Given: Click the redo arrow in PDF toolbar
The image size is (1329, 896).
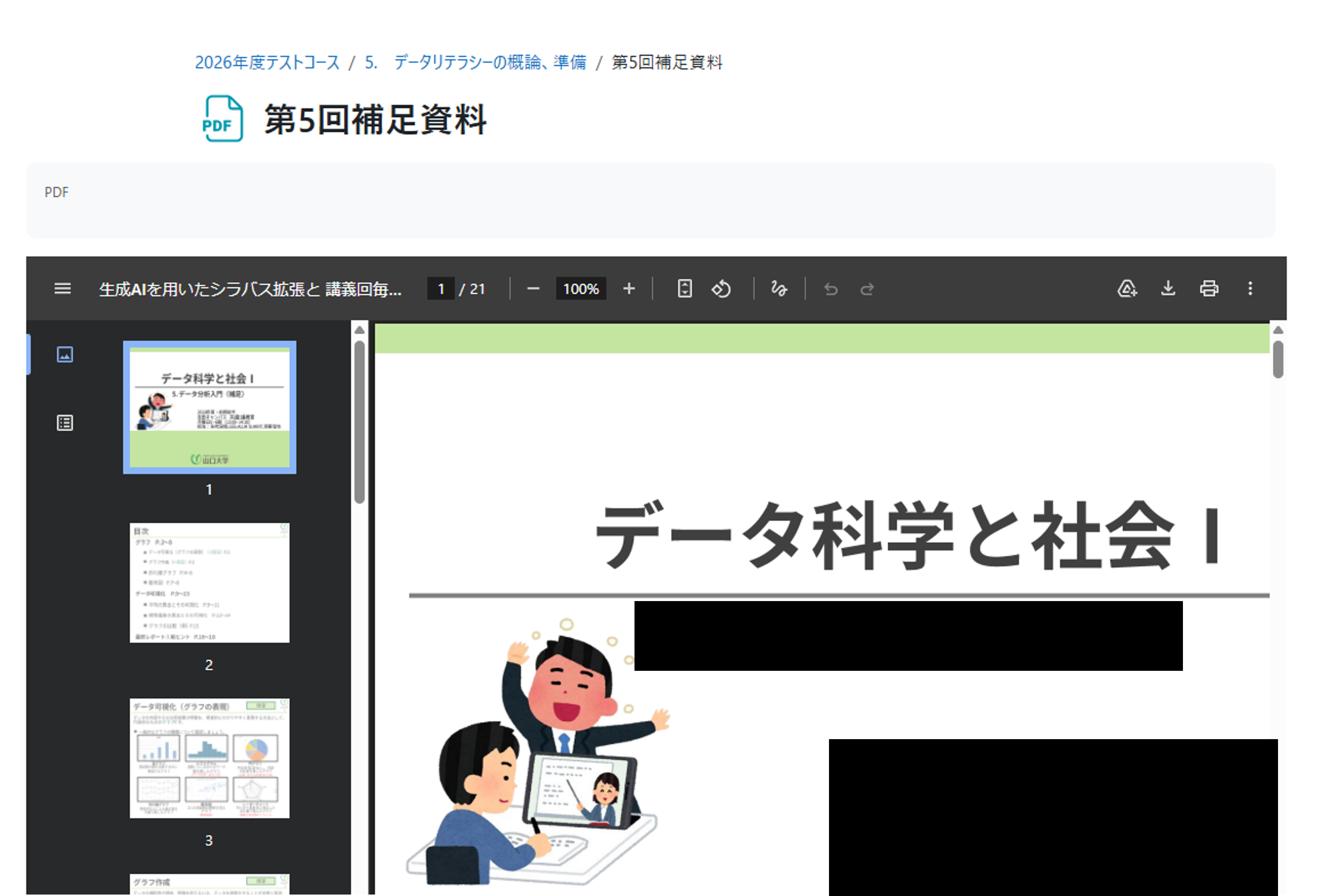Looking at the screenshot, I should click(867, 289).
